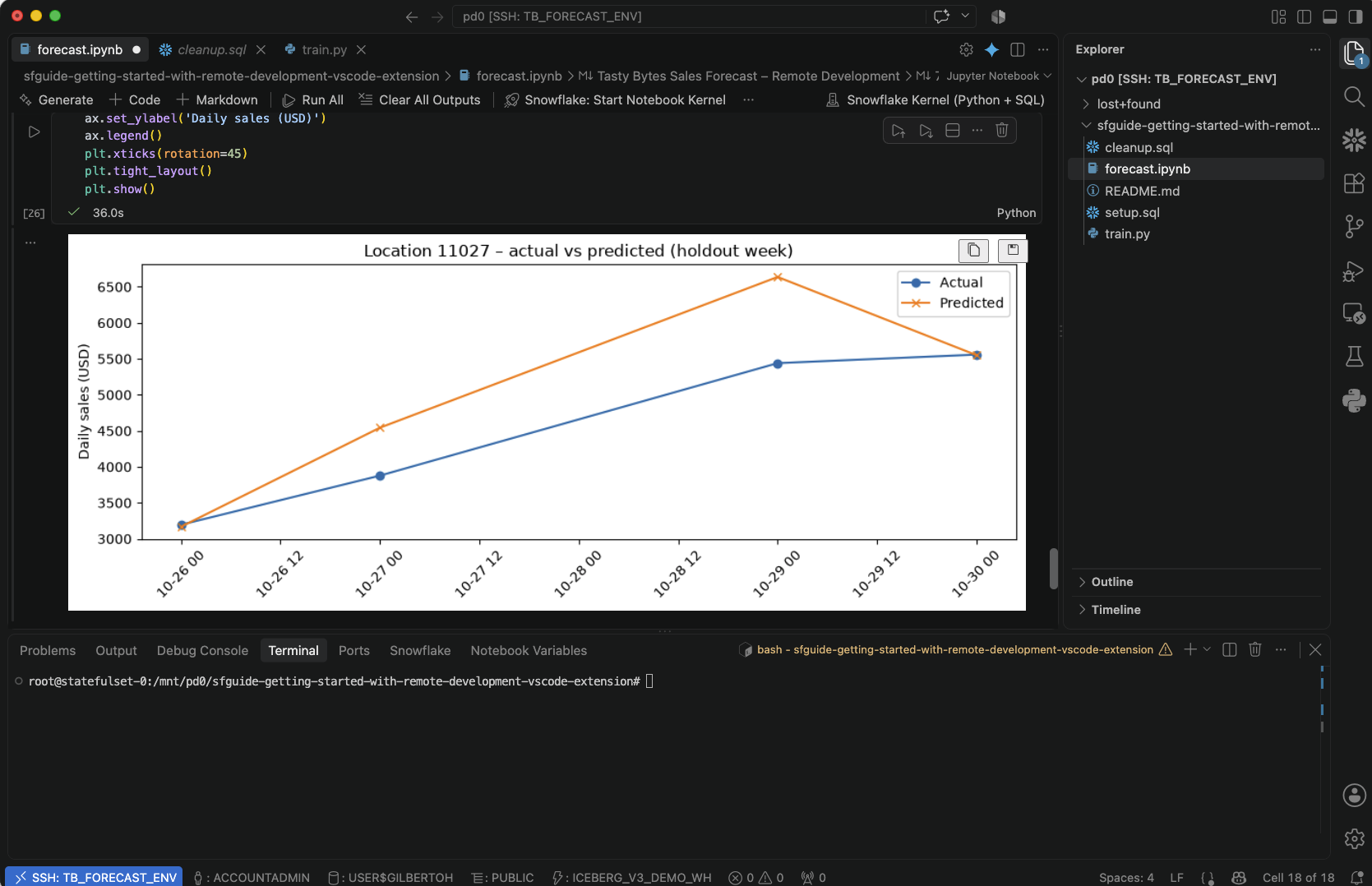Image resolution: width=1372 pixels, height=886 pixels.
Task: Switch to the train.py tab
Action: pos(324,49)
